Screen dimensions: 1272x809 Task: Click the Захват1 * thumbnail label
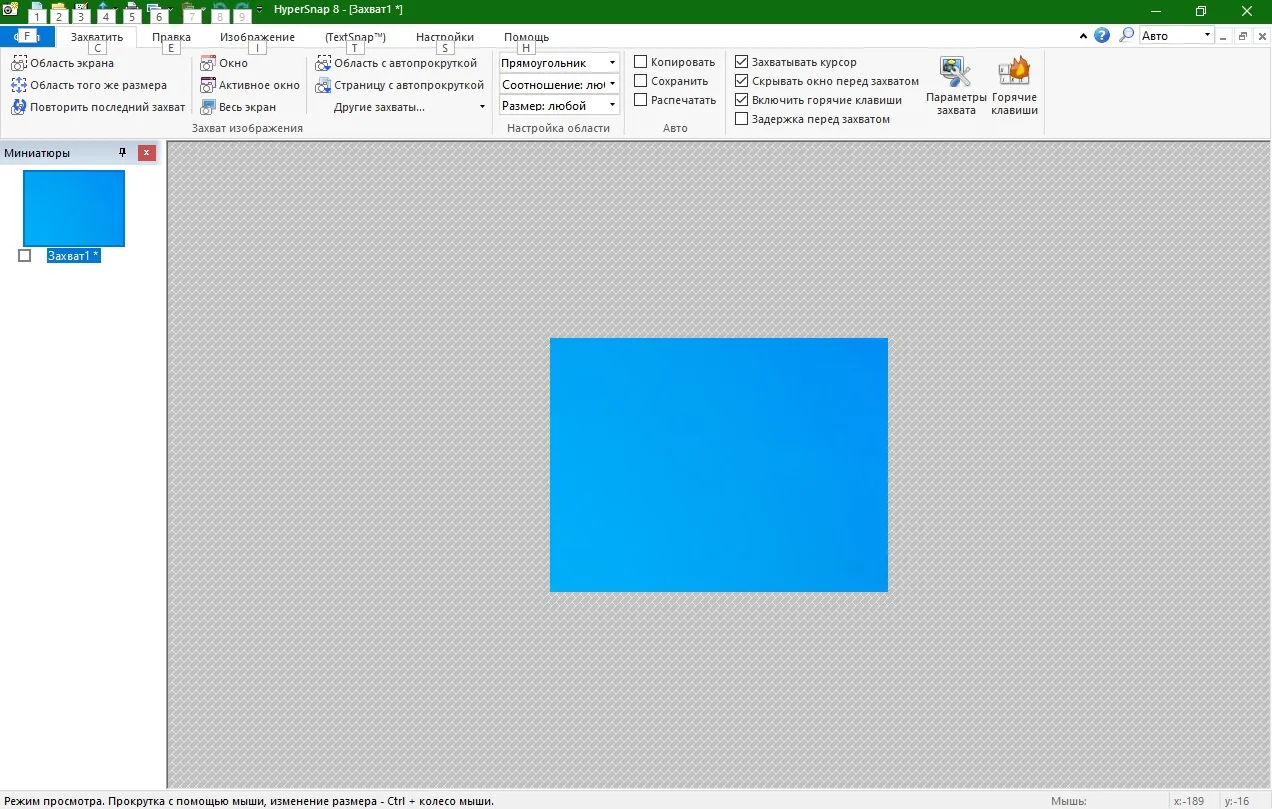click(74, 256)
